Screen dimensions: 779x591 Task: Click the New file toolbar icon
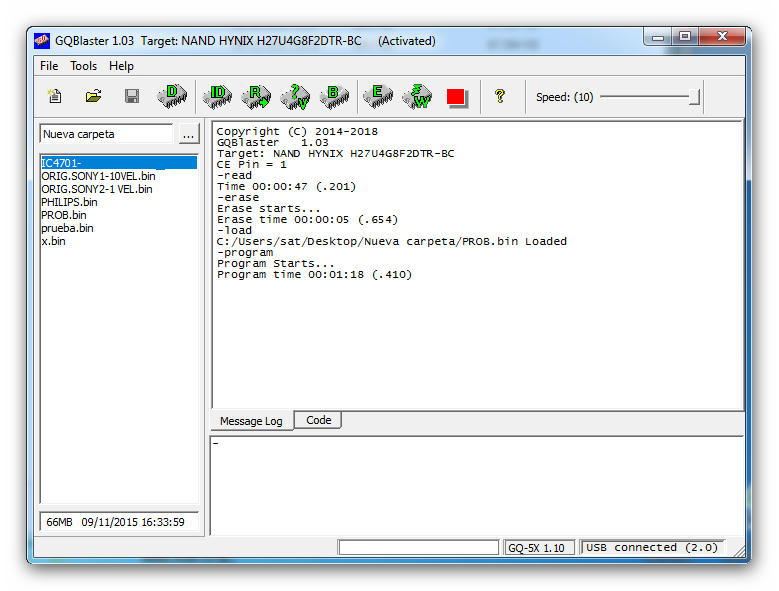[x=55, y=96]
